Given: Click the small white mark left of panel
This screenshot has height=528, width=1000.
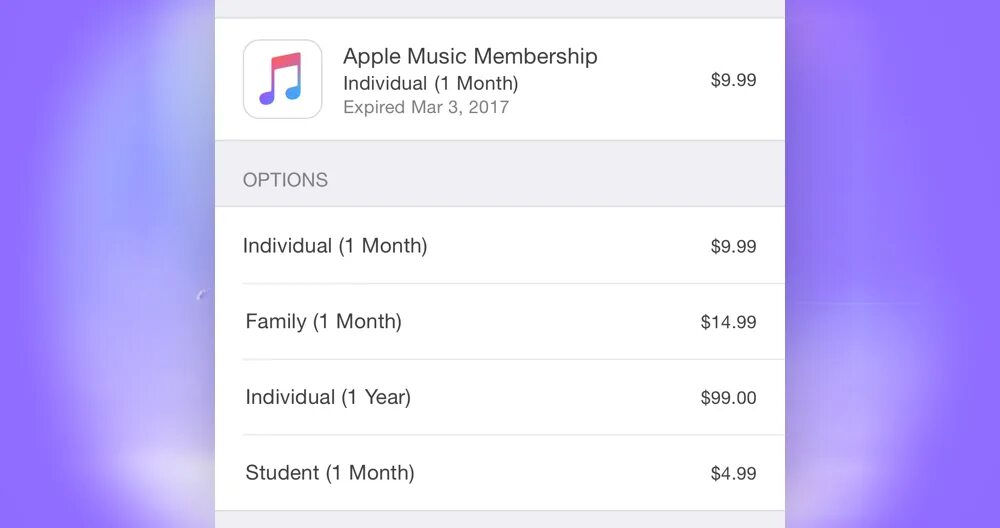Looking at the screenshot, I should (202, 294).
